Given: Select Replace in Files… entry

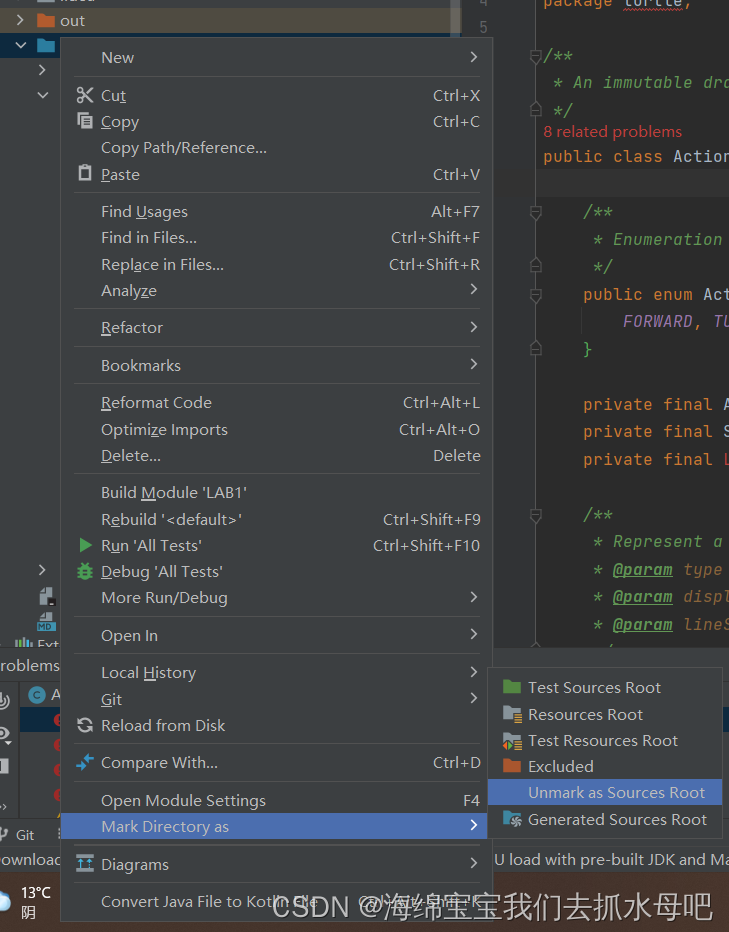Looking at the screenshot, I should click(276, 265).
